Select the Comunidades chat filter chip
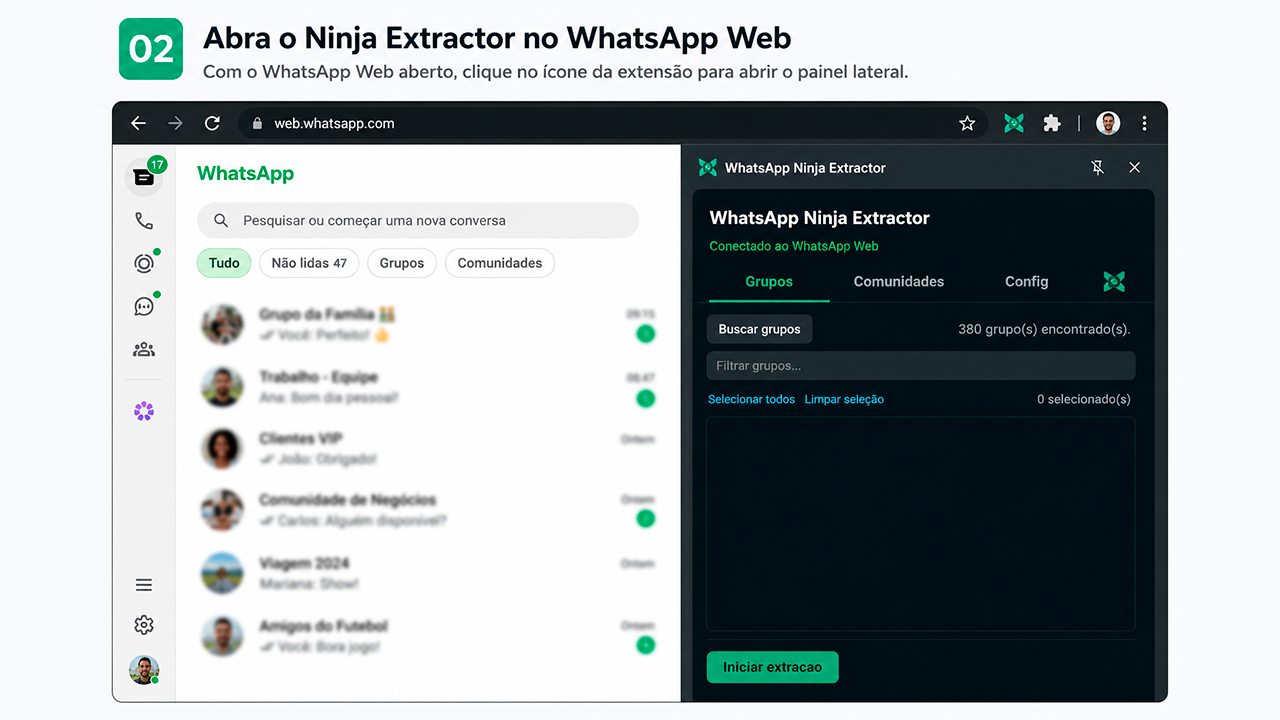This screenshot has height=720, width=1280. click(x=500, y=263)
